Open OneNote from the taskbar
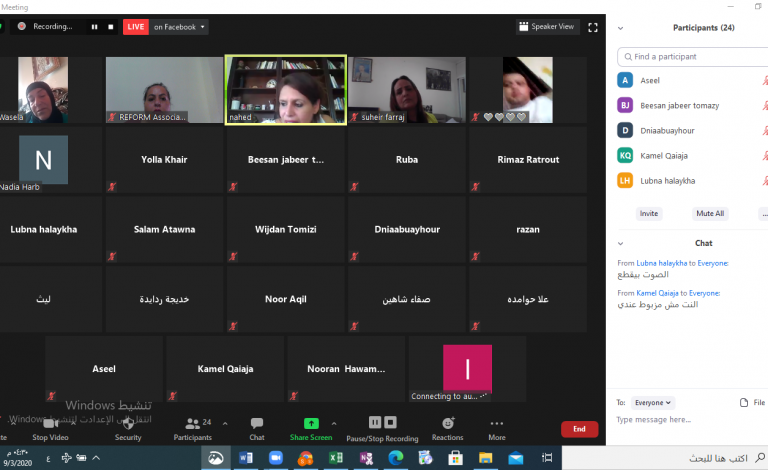 tap(366, 458)
